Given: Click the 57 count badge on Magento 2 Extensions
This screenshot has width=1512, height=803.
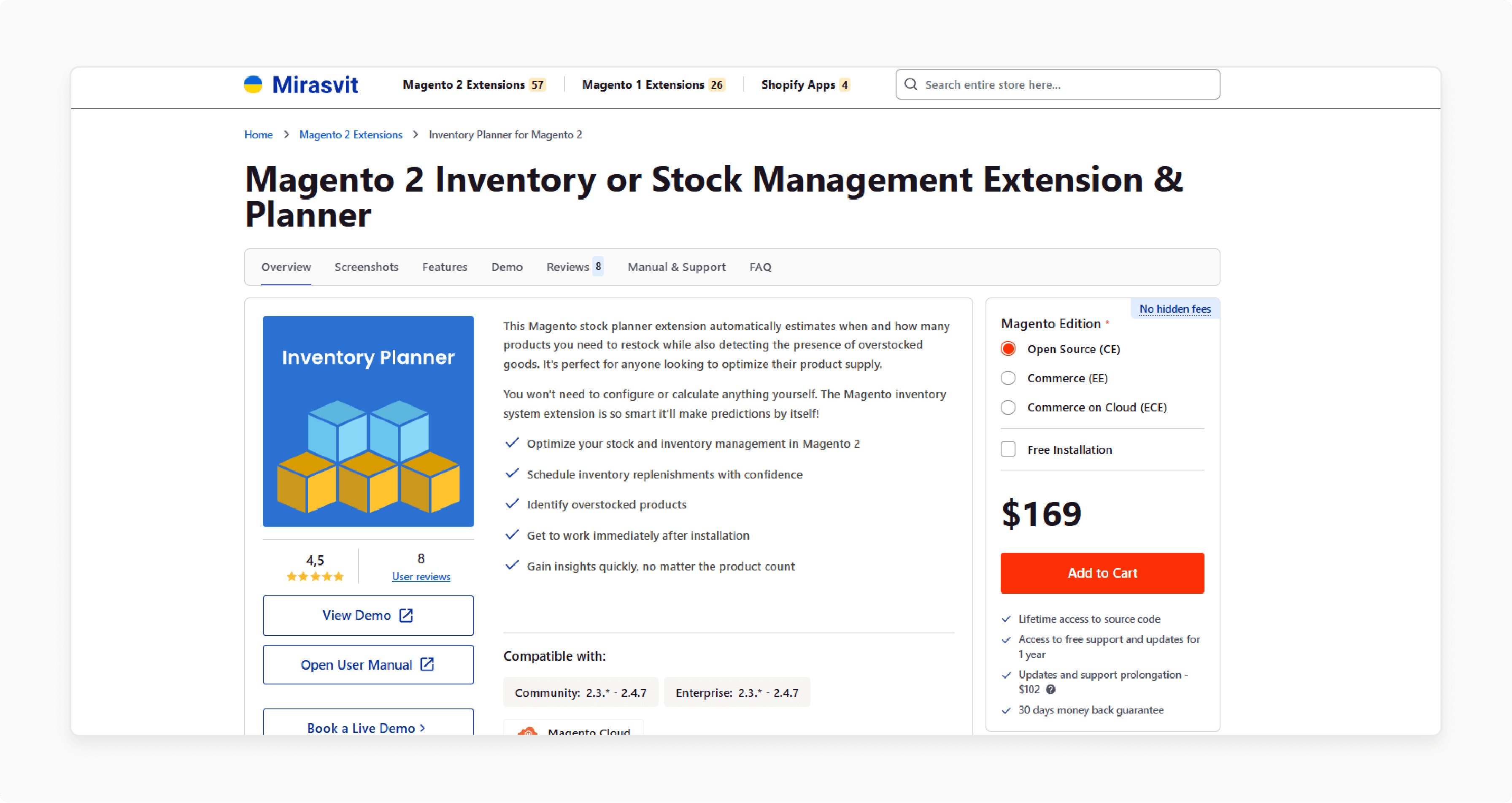Looking at the screenshot, I should pos(537,84).
